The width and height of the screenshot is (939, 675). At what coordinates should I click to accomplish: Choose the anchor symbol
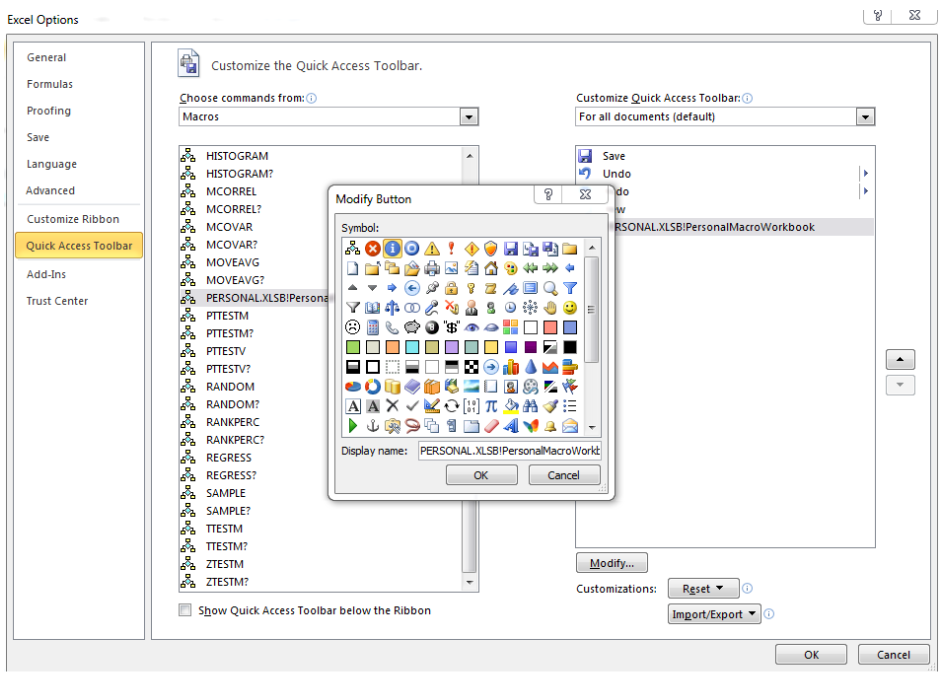[372, 426]
